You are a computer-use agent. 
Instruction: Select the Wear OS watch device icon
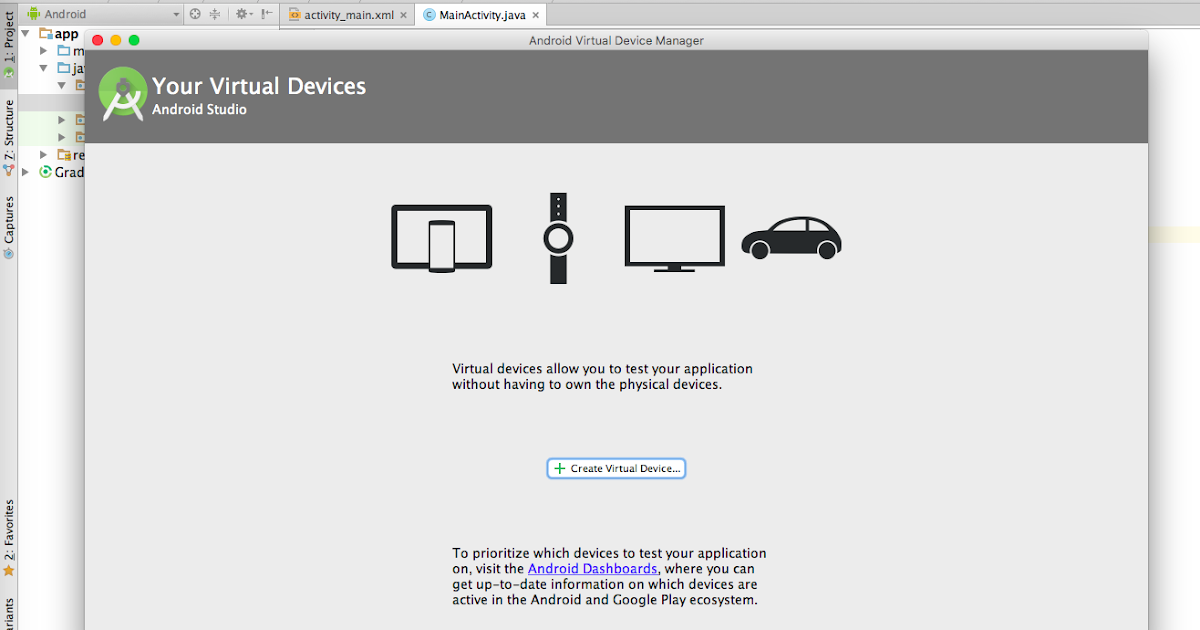pyautogui.click(x=557, y=237)
